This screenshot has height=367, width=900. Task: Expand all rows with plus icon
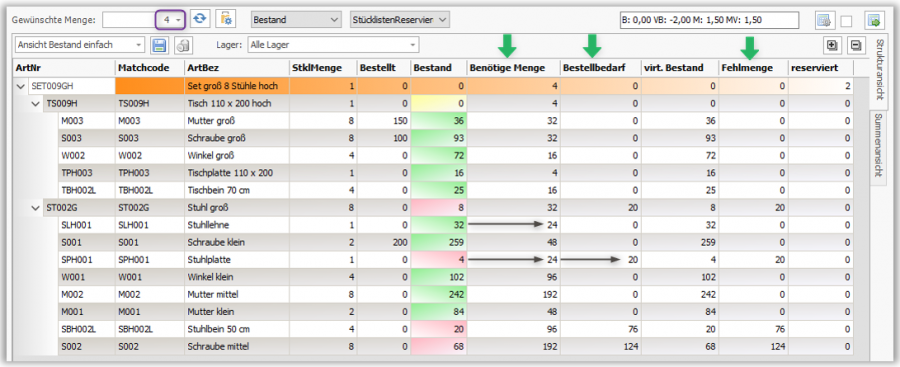click(832, 45)
